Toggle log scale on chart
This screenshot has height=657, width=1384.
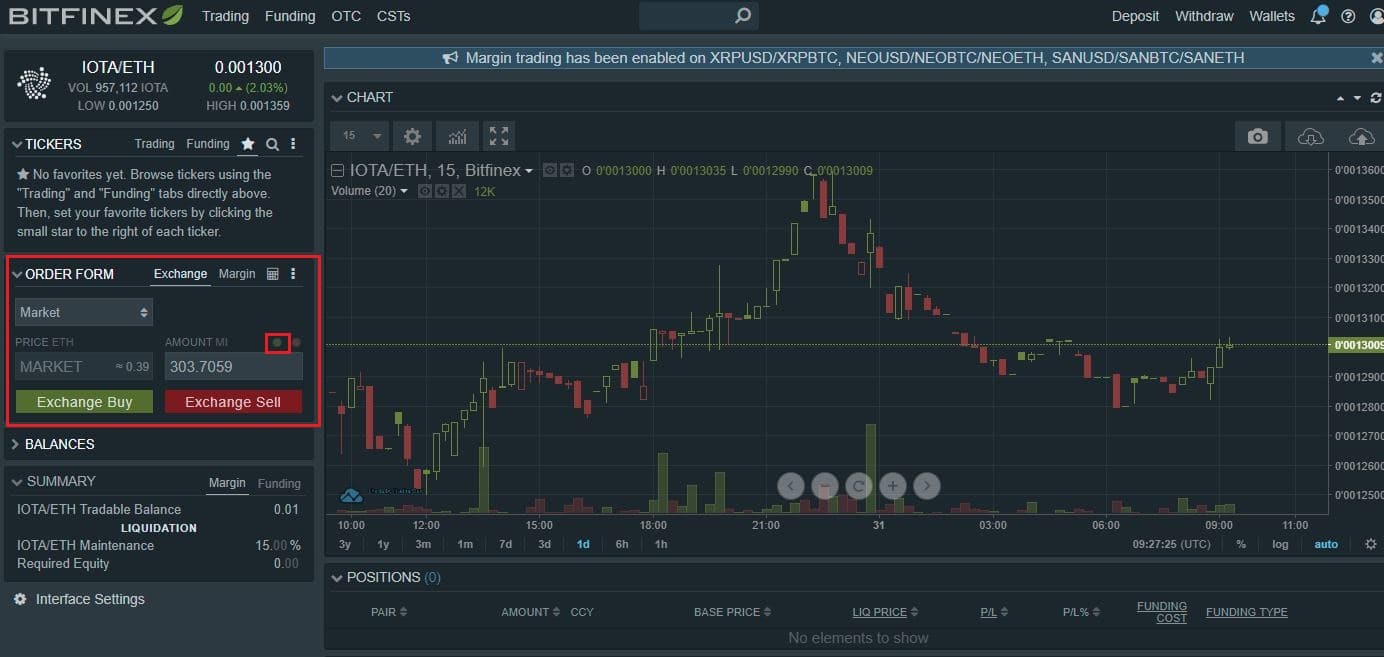[x=1280, y=544]
